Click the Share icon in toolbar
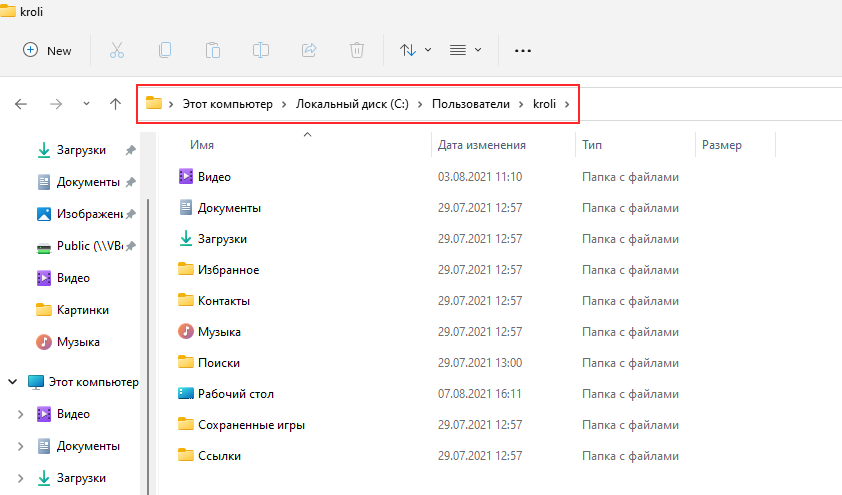 (309, 50)
